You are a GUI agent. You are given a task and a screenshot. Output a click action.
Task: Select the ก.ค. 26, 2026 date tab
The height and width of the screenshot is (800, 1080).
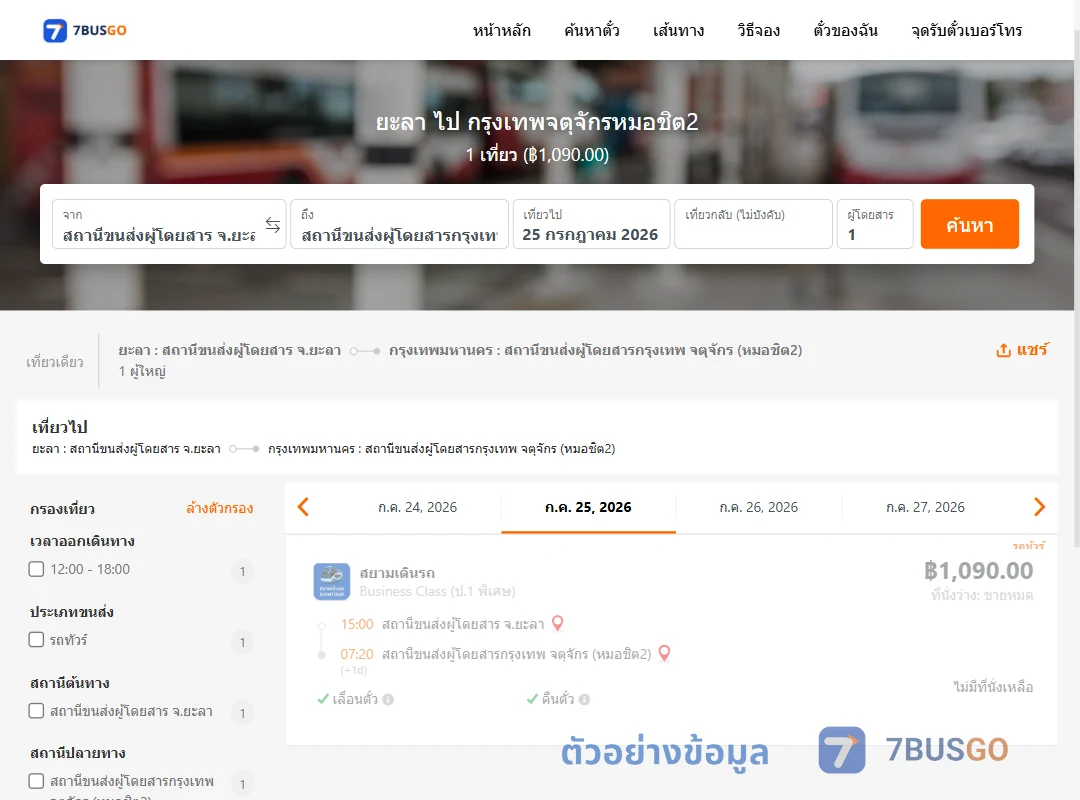pyautogui.click(x=758, y=508)
